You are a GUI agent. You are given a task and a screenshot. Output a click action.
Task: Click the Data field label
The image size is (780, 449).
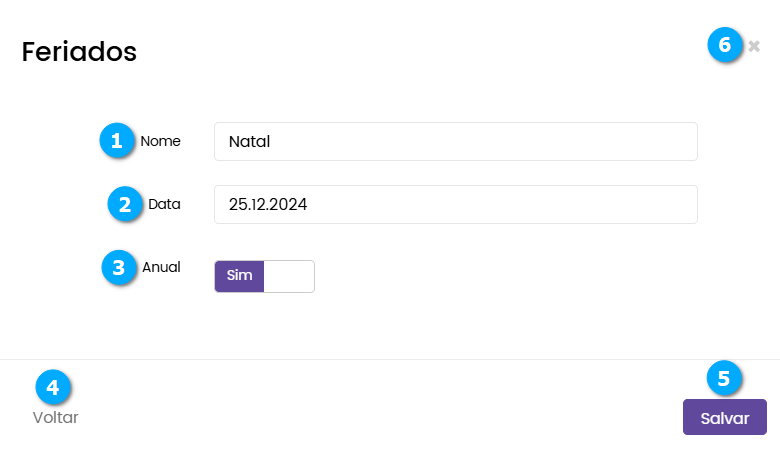point(164,204)
